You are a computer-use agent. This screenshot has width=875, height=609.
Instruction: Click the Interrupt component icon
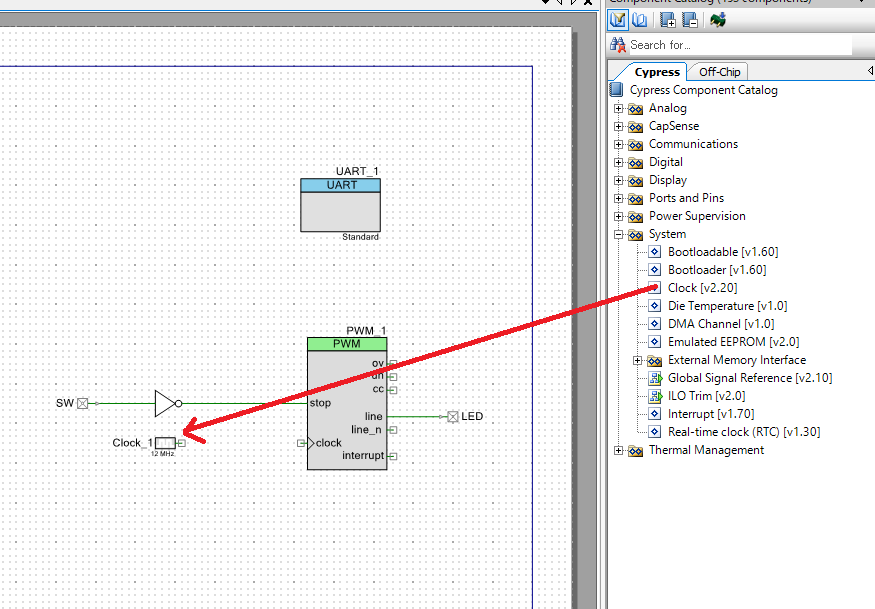(x=655, y=414)
